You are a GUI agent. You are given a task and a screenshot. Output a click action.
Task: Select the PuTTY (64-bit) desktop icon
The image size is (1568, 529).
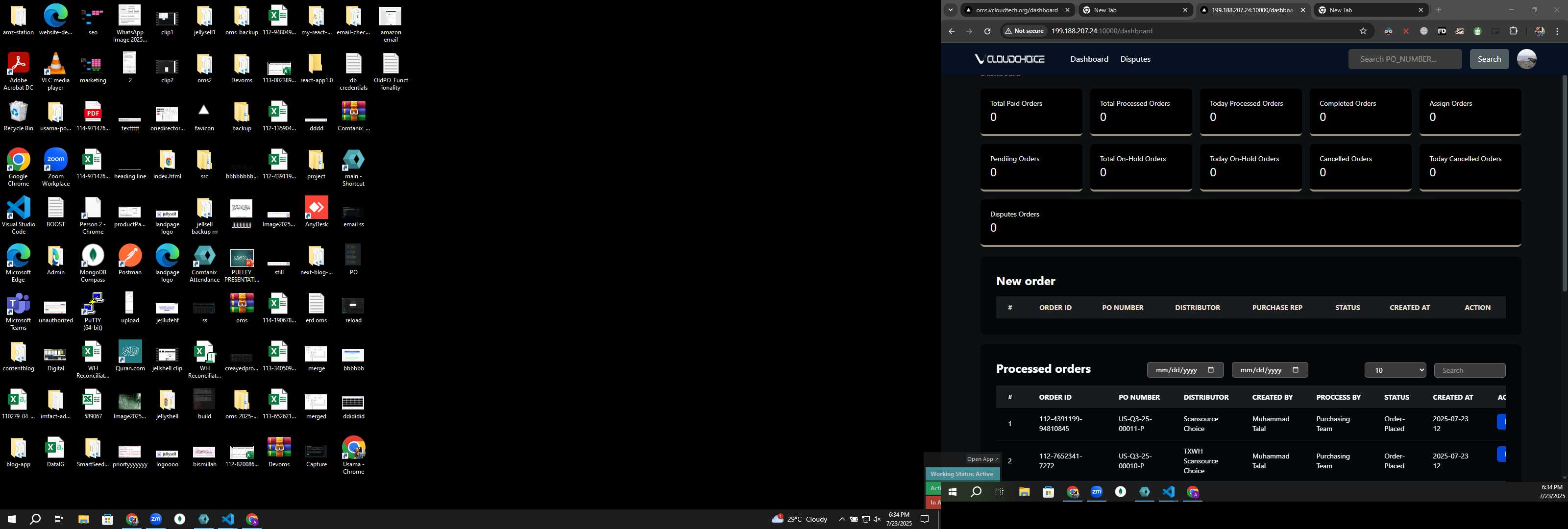[x=93, y=312]
